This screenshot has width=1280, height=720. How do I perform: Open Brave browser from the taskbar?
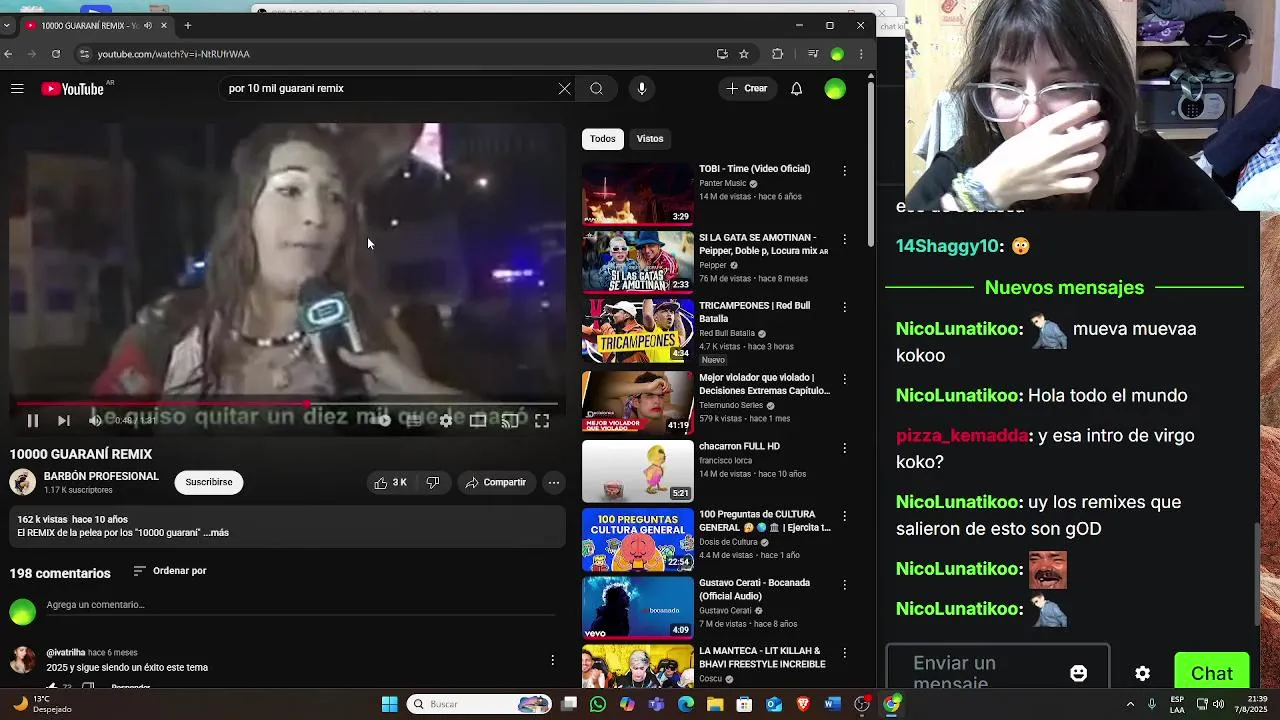(803, 704)
